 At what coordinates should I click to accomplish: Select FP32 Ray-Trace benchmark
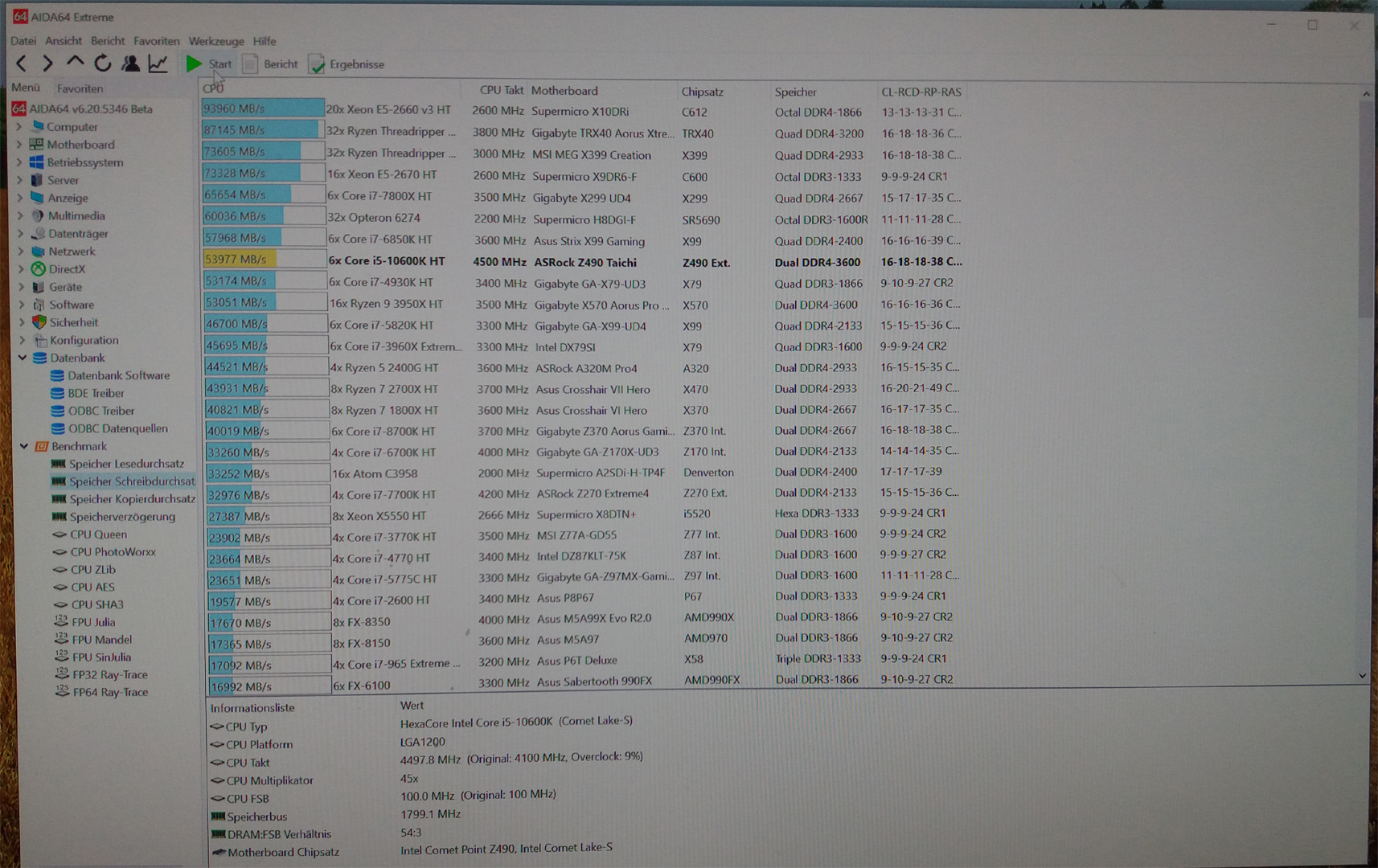point(110,674)
